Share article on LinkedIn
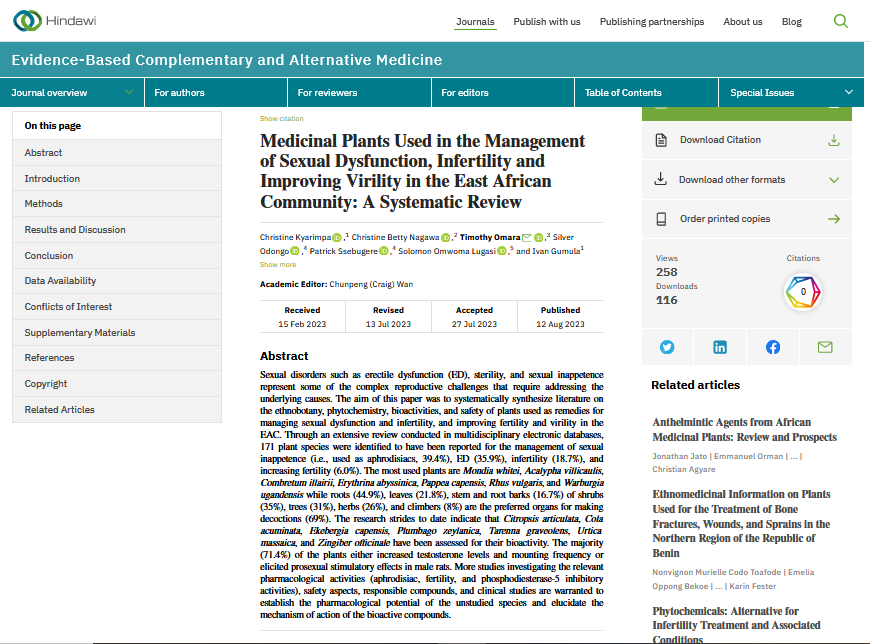870x644 pixels. tap(720, 347)
